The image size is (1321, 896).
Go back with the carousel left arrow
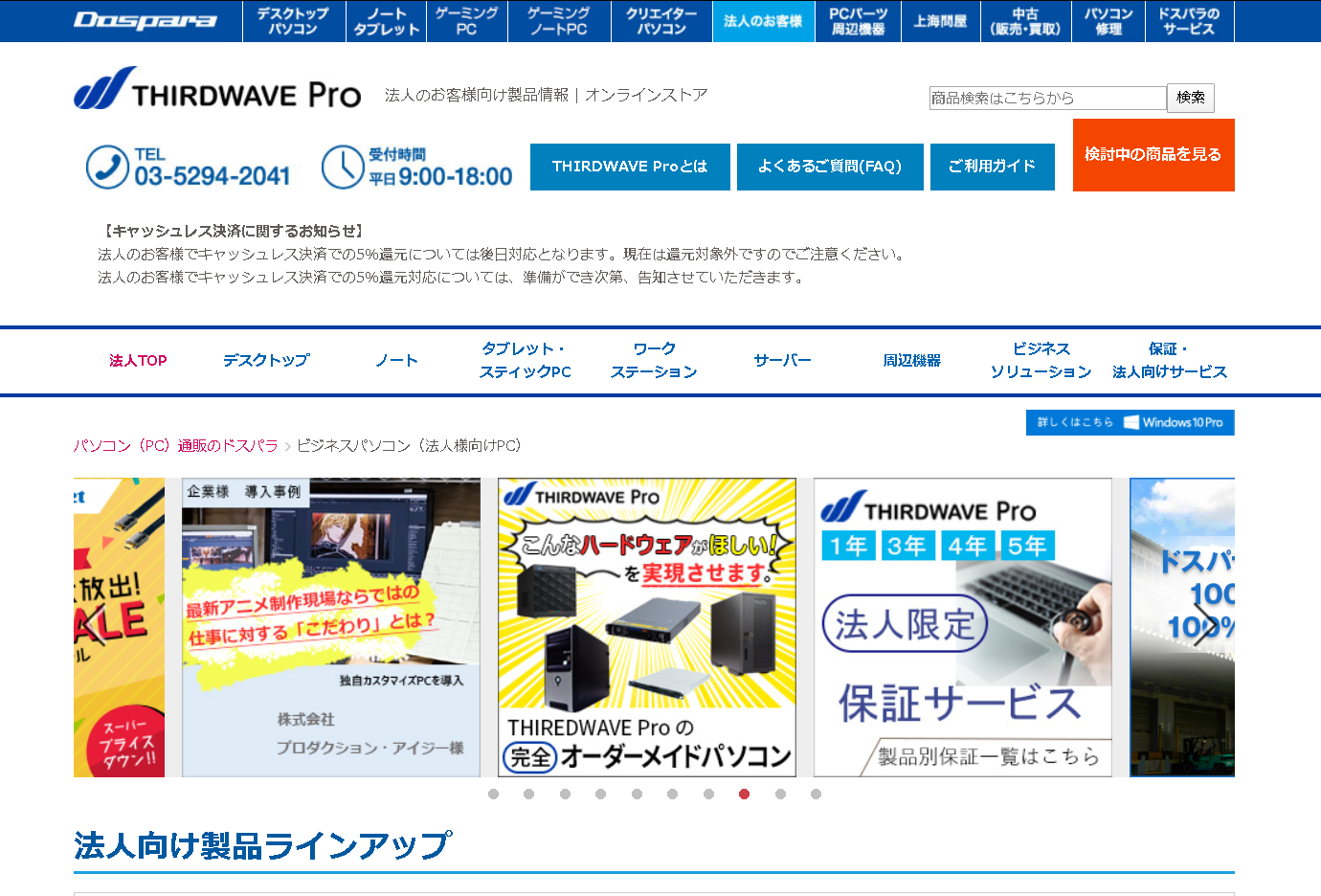point(93,626)
